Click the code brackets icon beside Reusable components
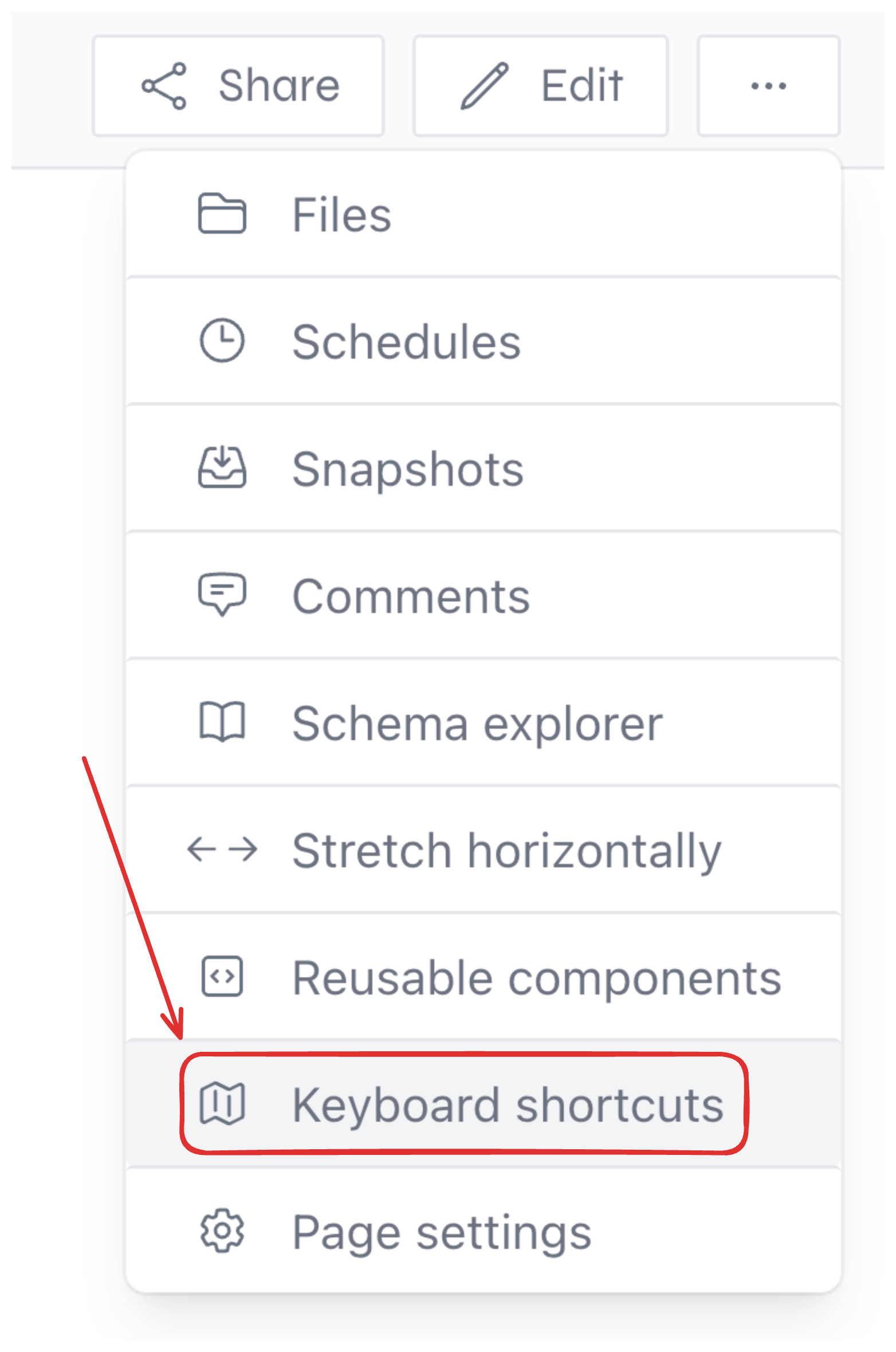 pyautogui.click(x=223, y=977)
